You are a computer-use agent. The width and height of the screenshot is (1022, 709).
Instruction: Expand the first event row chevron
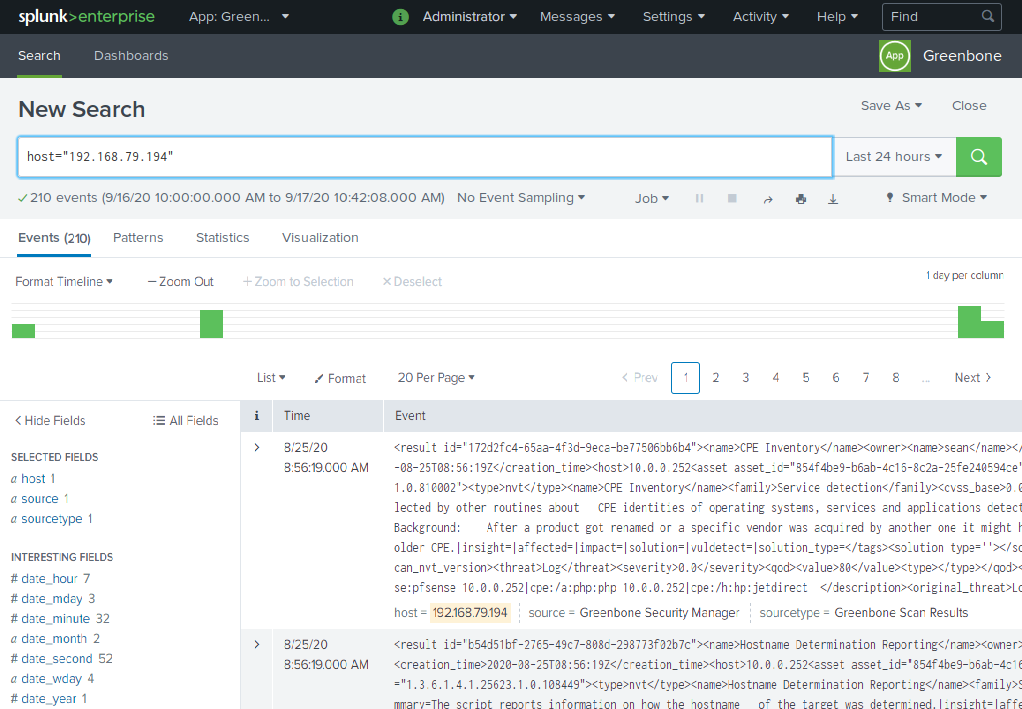(x=257, y=447)
